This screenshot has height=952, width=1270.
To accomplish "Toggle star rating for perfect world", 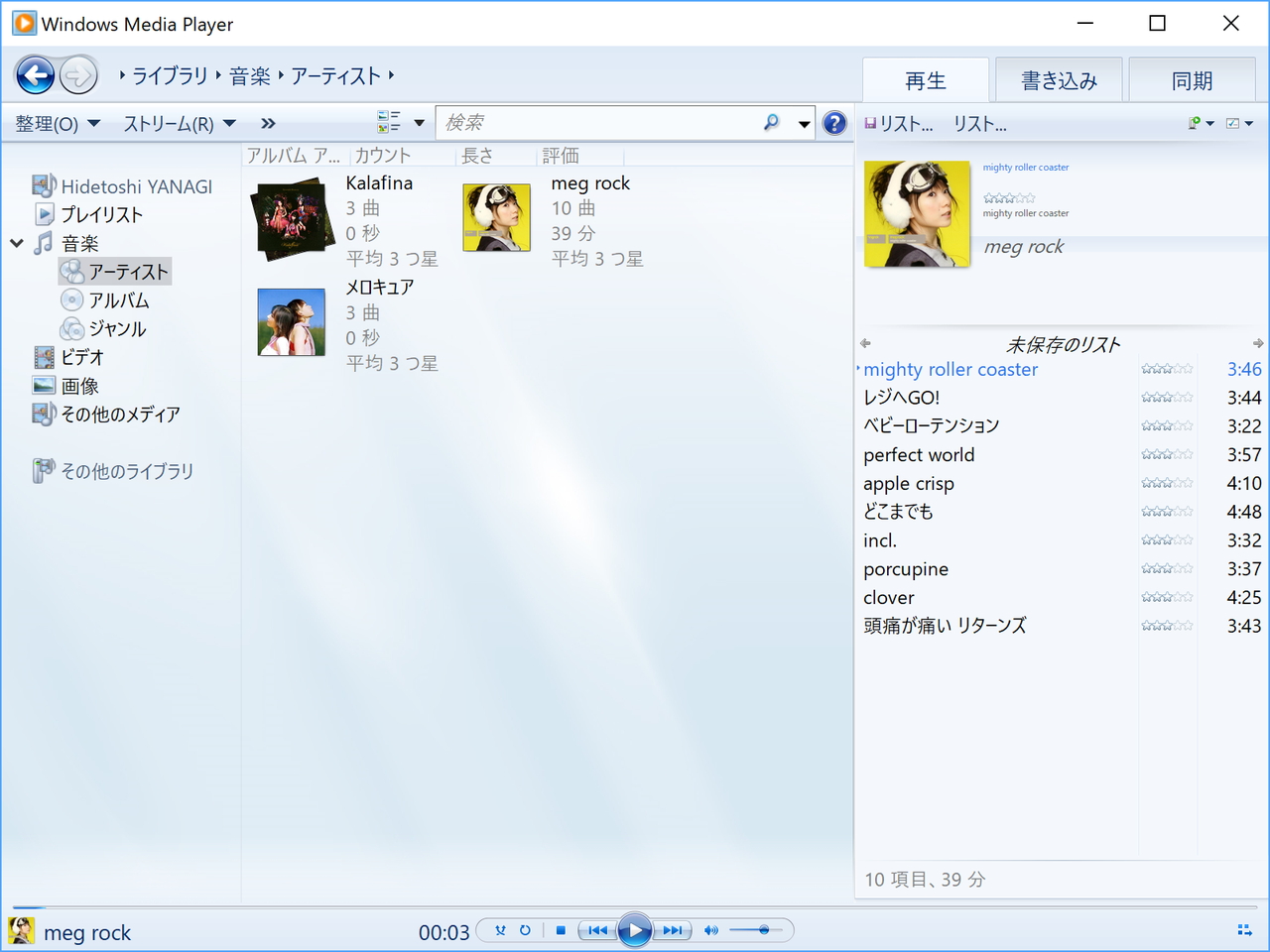I will 1167,454.
